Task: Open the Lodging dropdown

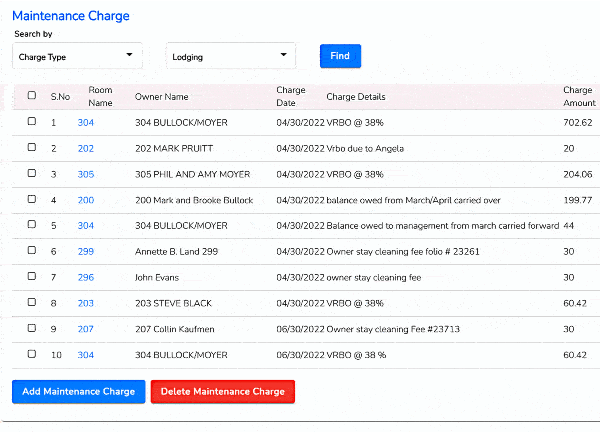Action: pos(231,56)
